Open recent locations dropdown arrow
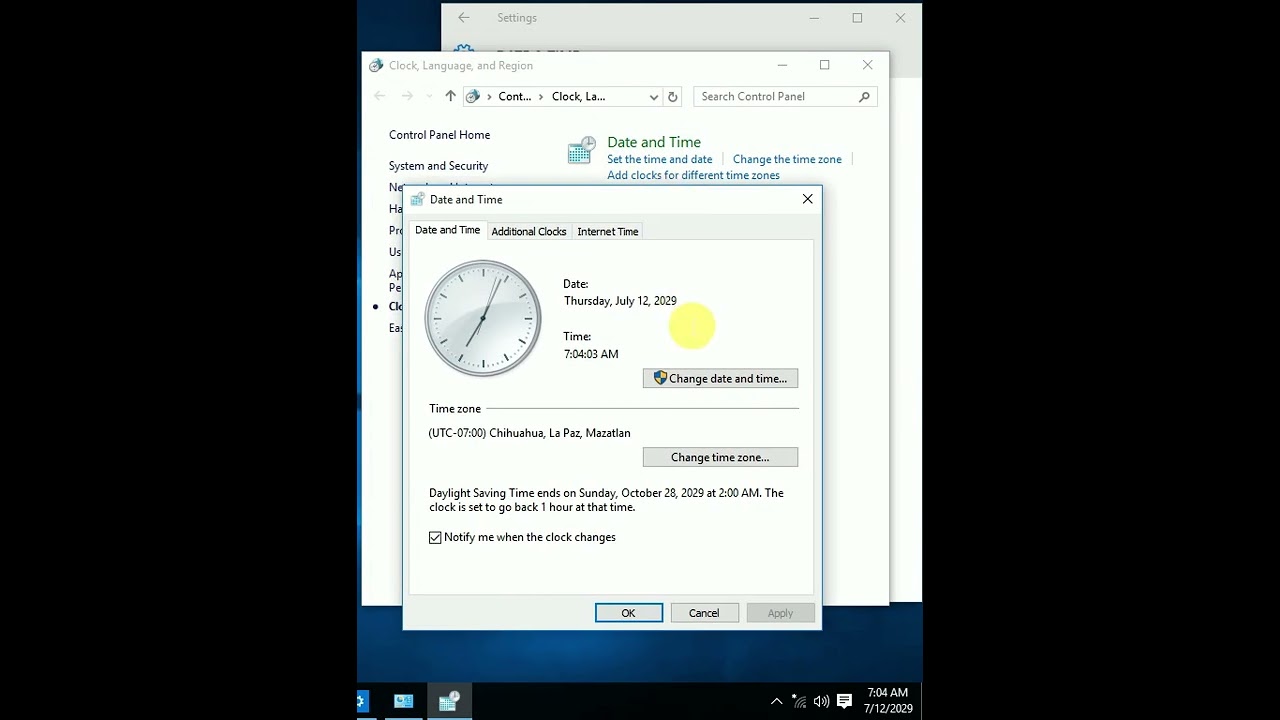Image resolution: width=1280 pixels, height=720 pixels. tap(429, 96)
